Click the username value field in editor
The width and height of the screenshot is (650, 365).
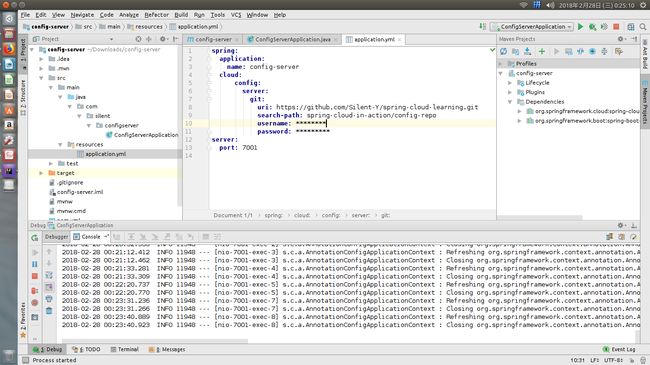[311, 123]
